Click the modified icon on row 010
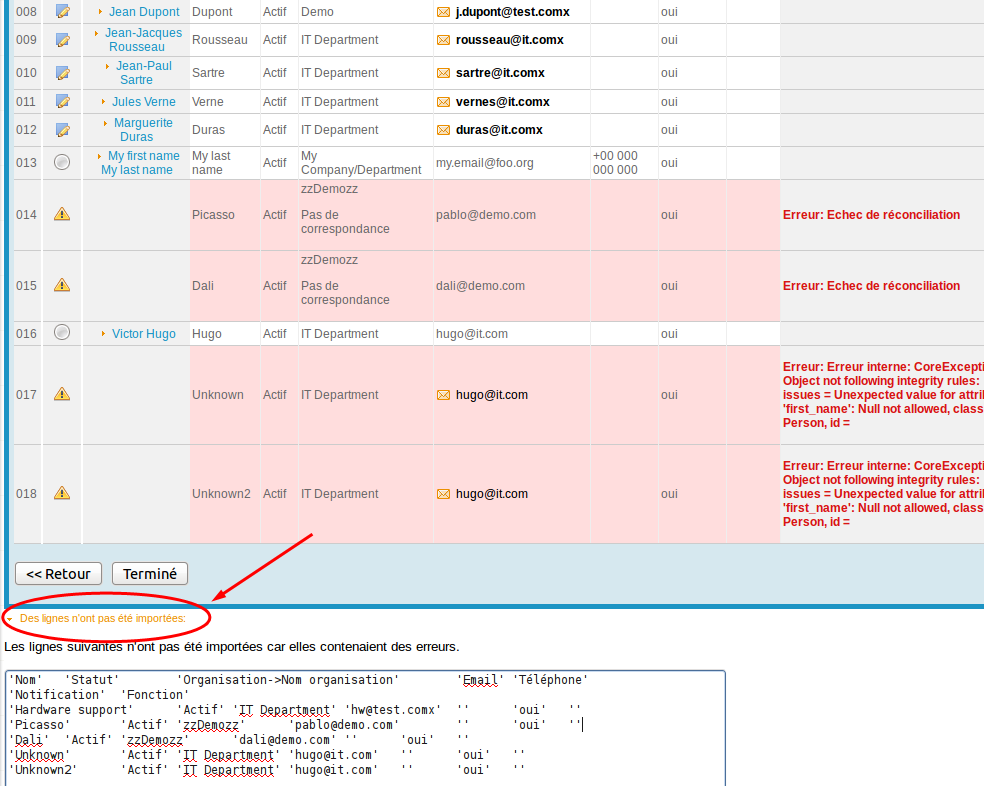The image size is (984, 786). click(x=62, y=73)
